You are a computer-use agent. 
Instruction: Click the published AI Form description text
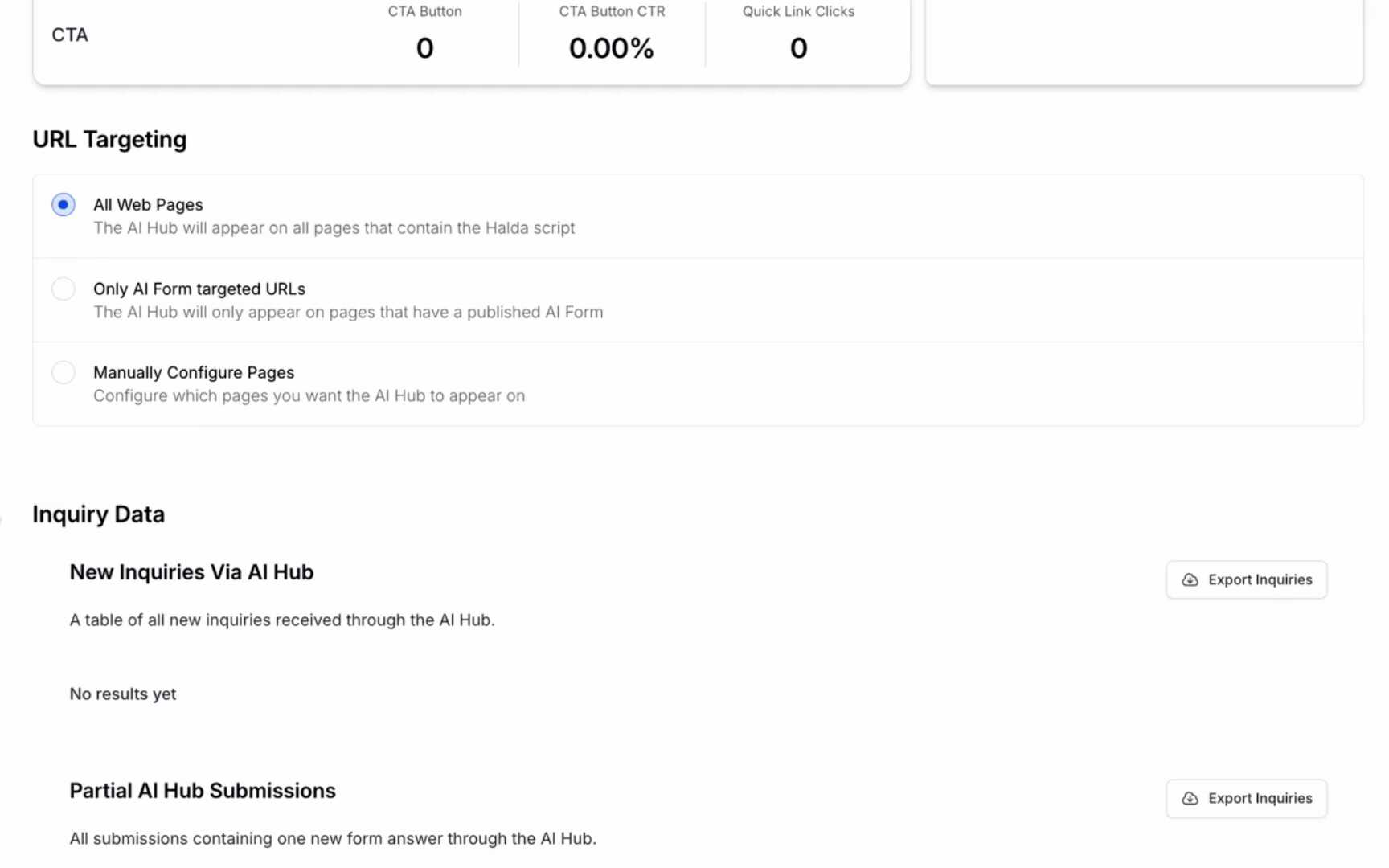click(348, 313)
